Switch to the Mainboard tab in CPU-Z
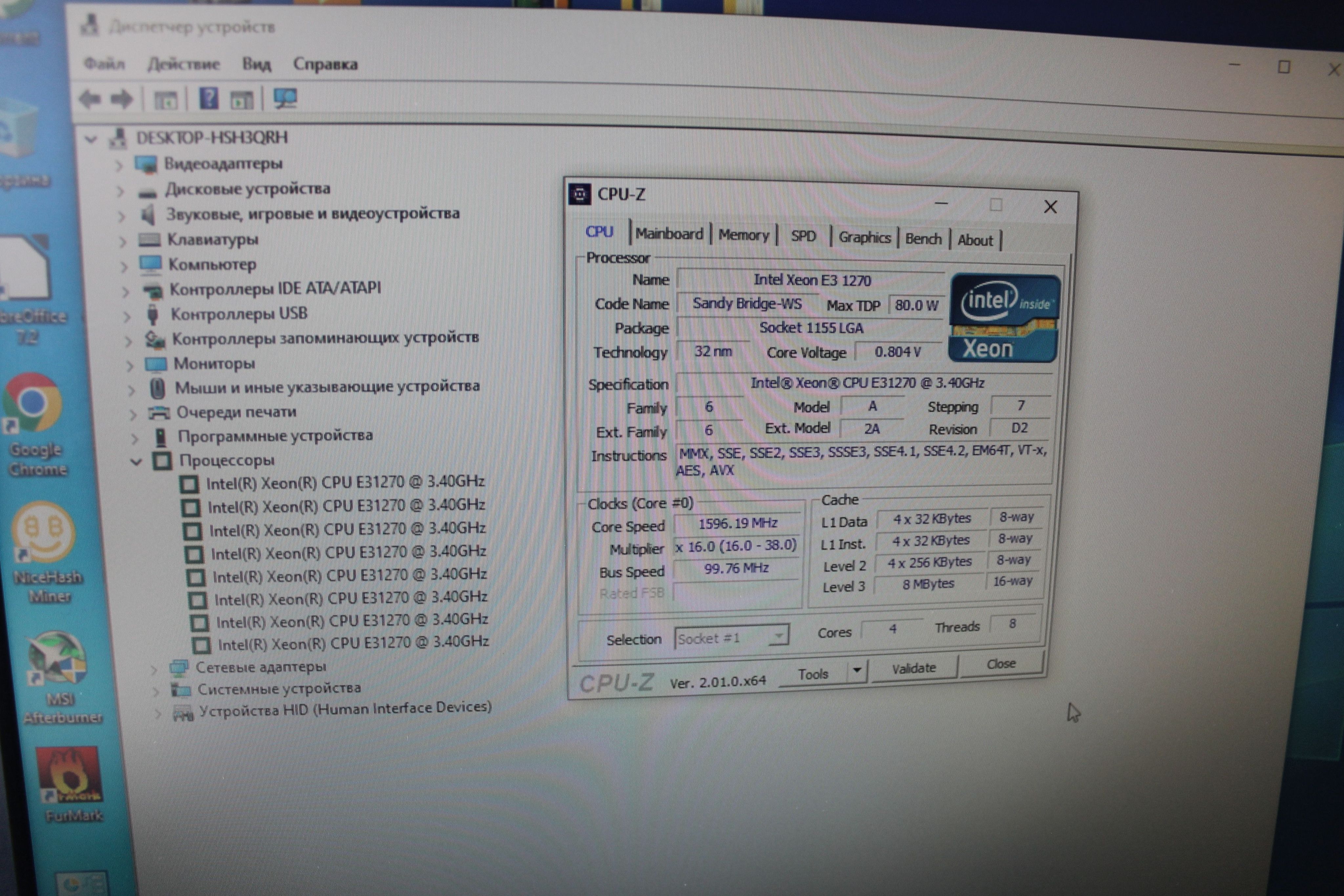The width and height of the screenshot is (1344, 896). coord(669,234)
